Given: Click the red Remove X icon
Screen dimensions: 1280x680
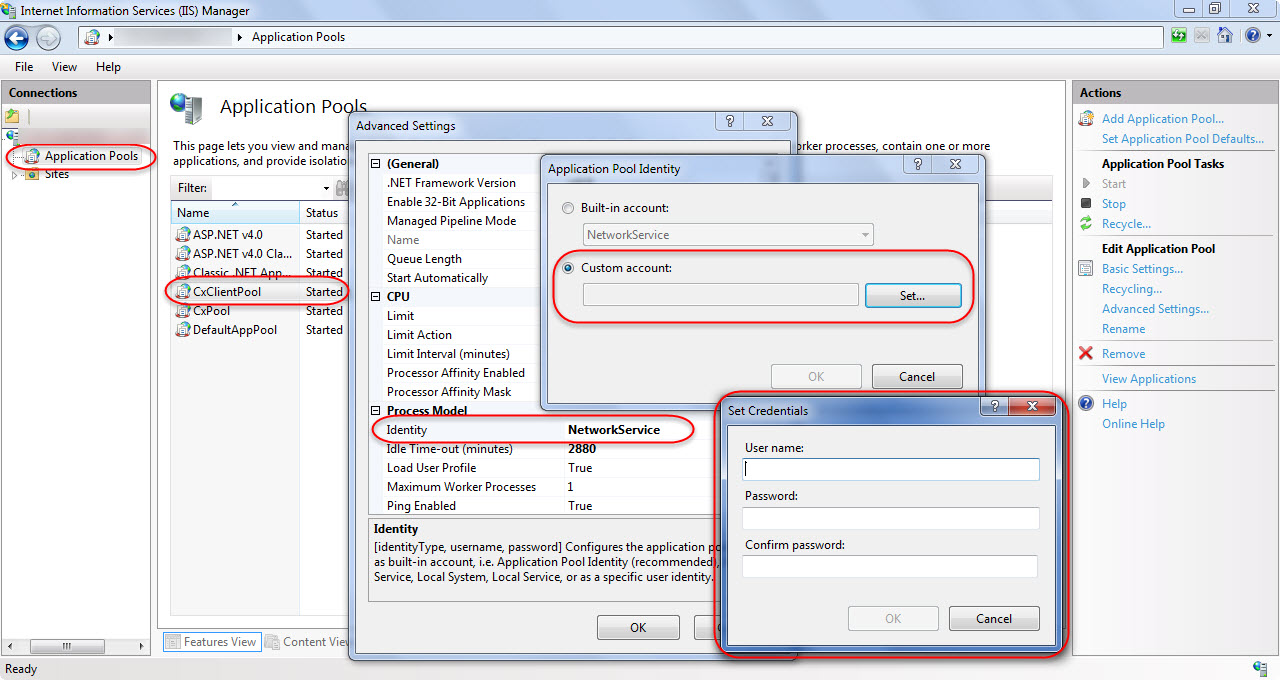Looking at the screenshot, I should pos(1086,354).
